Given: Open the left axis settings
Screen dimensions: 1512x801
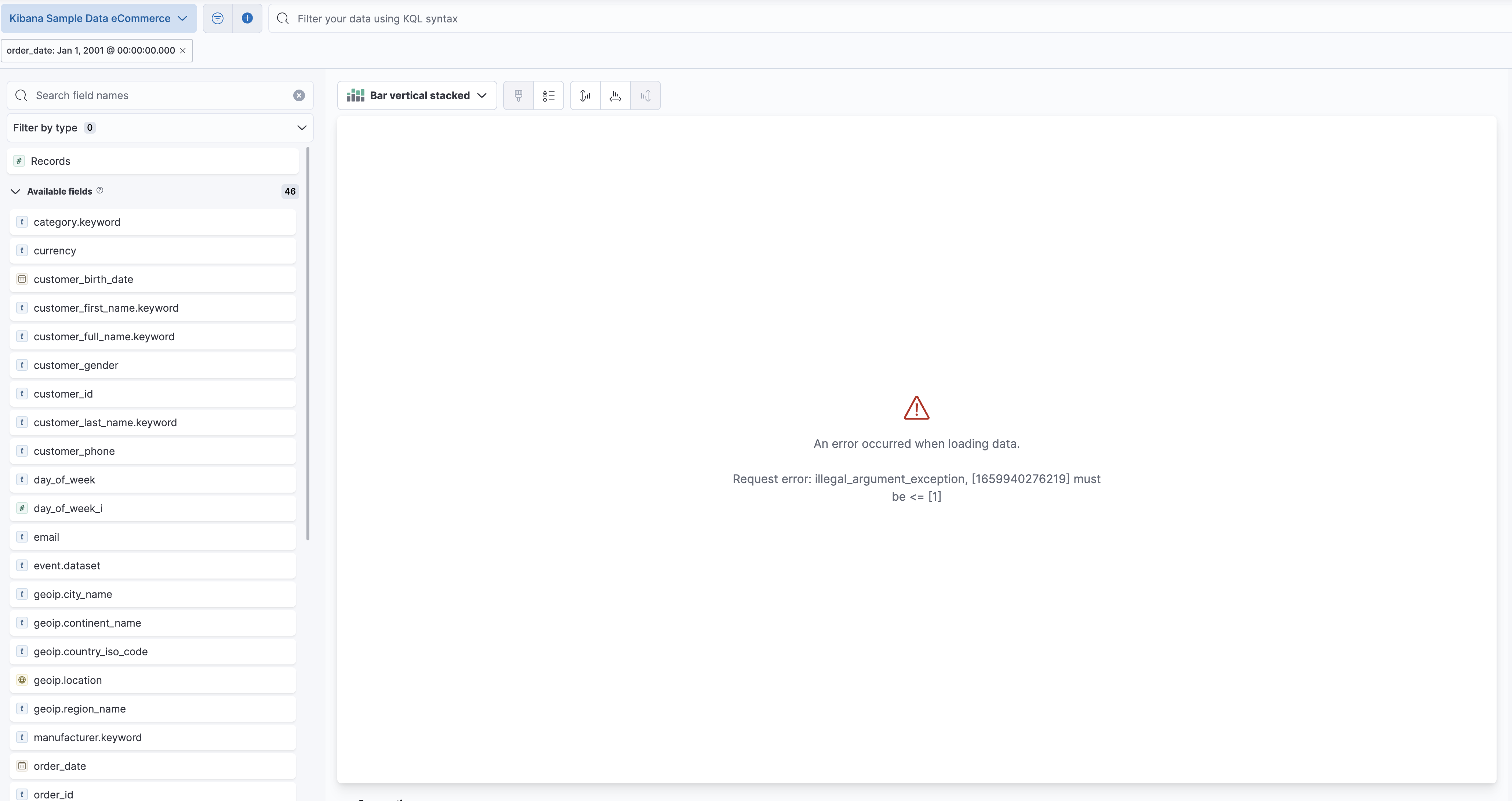Looking at the screenshot, I should coord(585,95).
